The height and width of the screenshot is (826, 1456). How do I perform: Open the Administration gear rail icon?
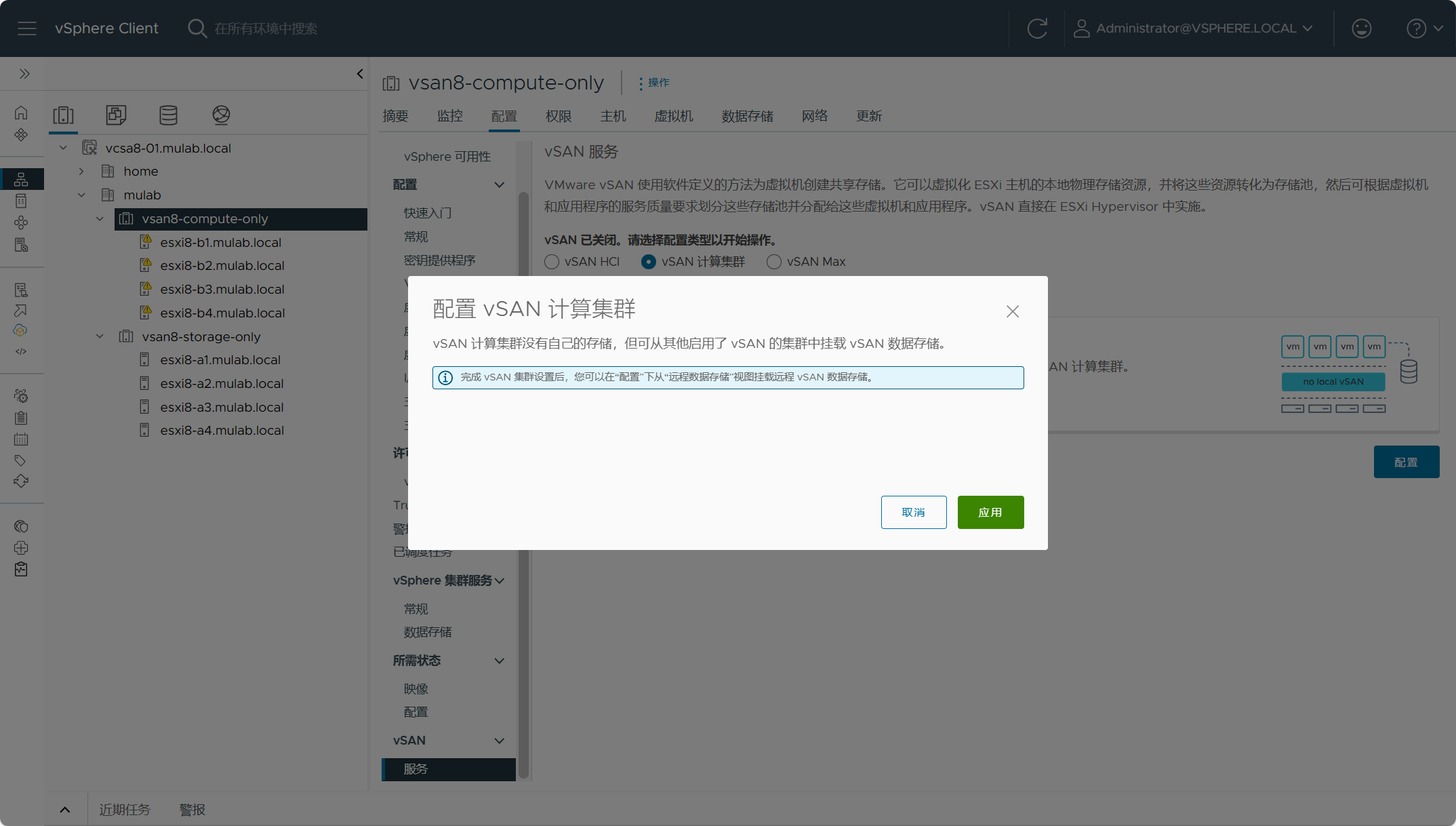tap(21, 396)
